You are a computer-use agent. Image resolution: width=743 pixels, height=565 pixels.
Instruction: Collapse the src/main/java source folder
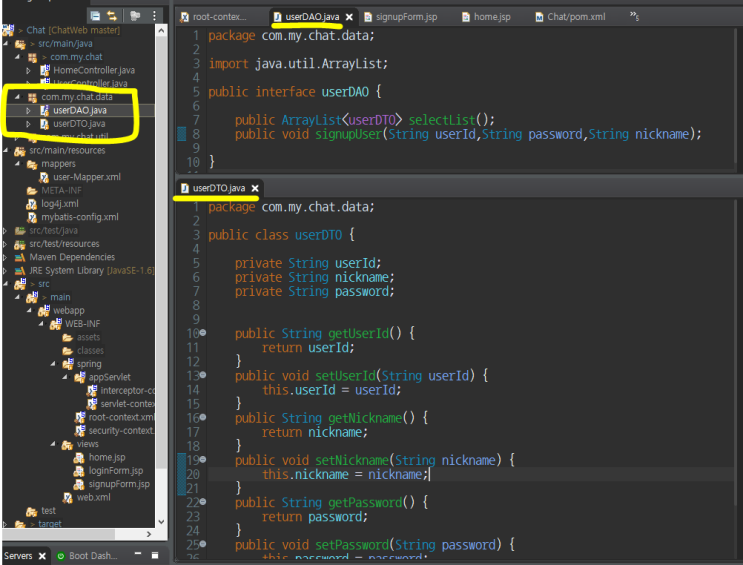pos(5,44)
